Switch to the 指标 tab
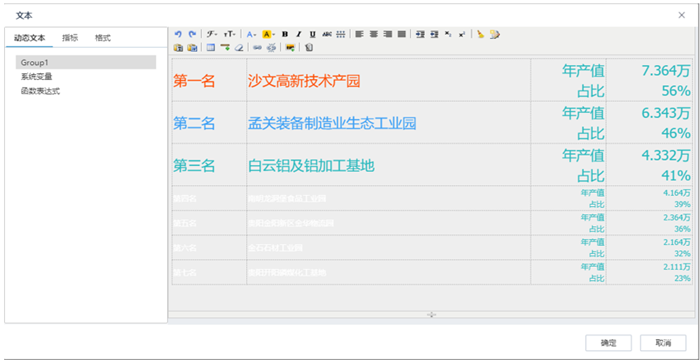This screenshot has height=360, width=700. click(x=70, y=38)
